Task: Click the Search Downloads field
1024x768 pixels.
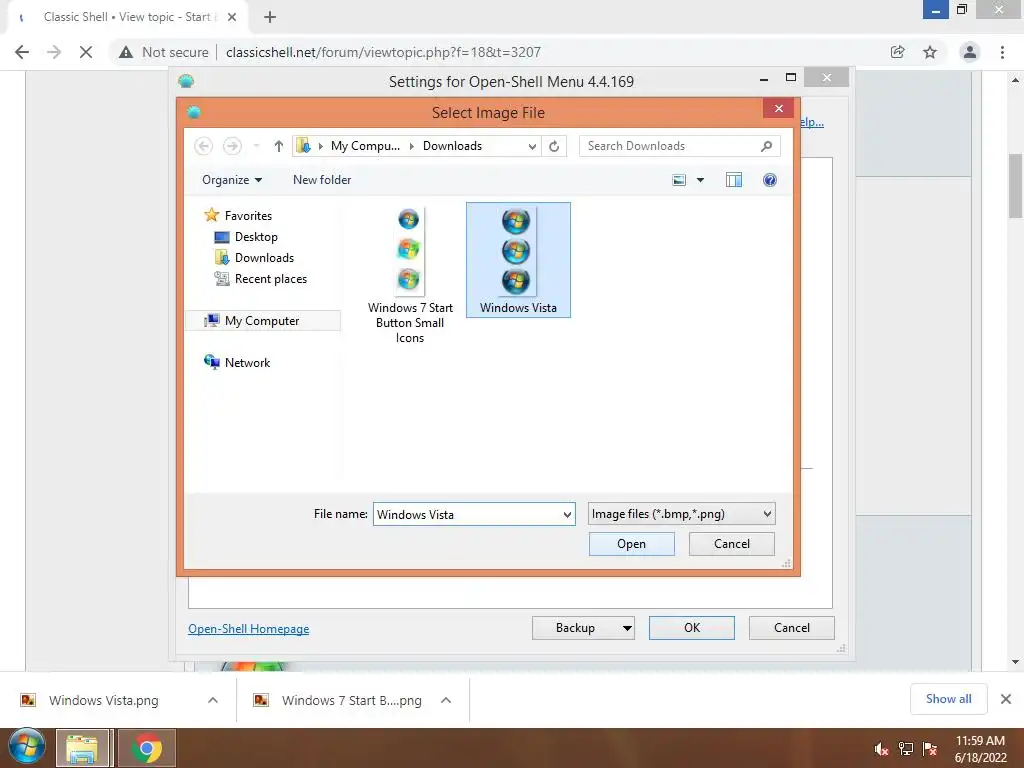Action: coord(679,146)
